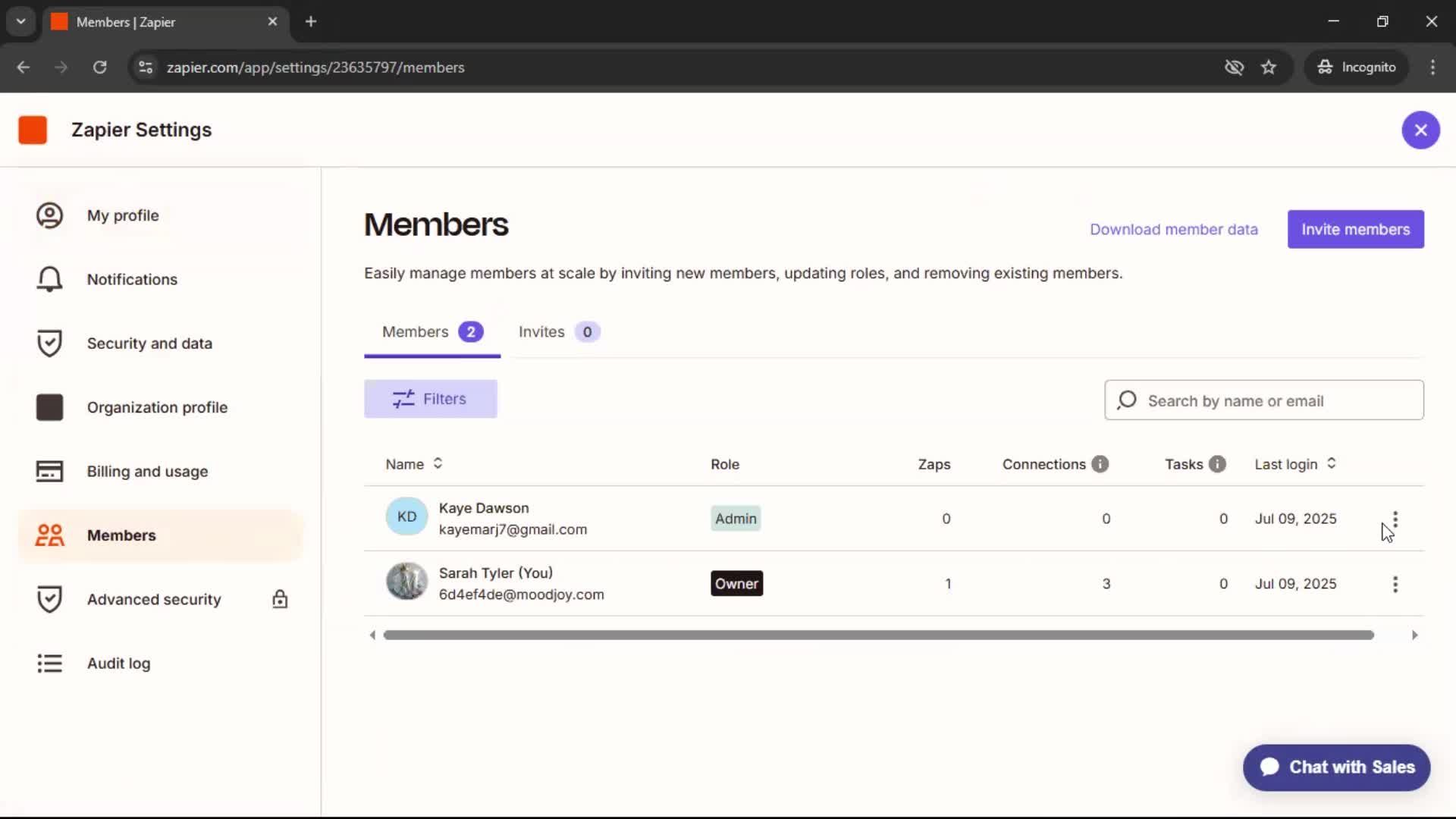Screen dimensions: 1456x819
Task: Click the Organization profile square icon
Action: (49, 407)
